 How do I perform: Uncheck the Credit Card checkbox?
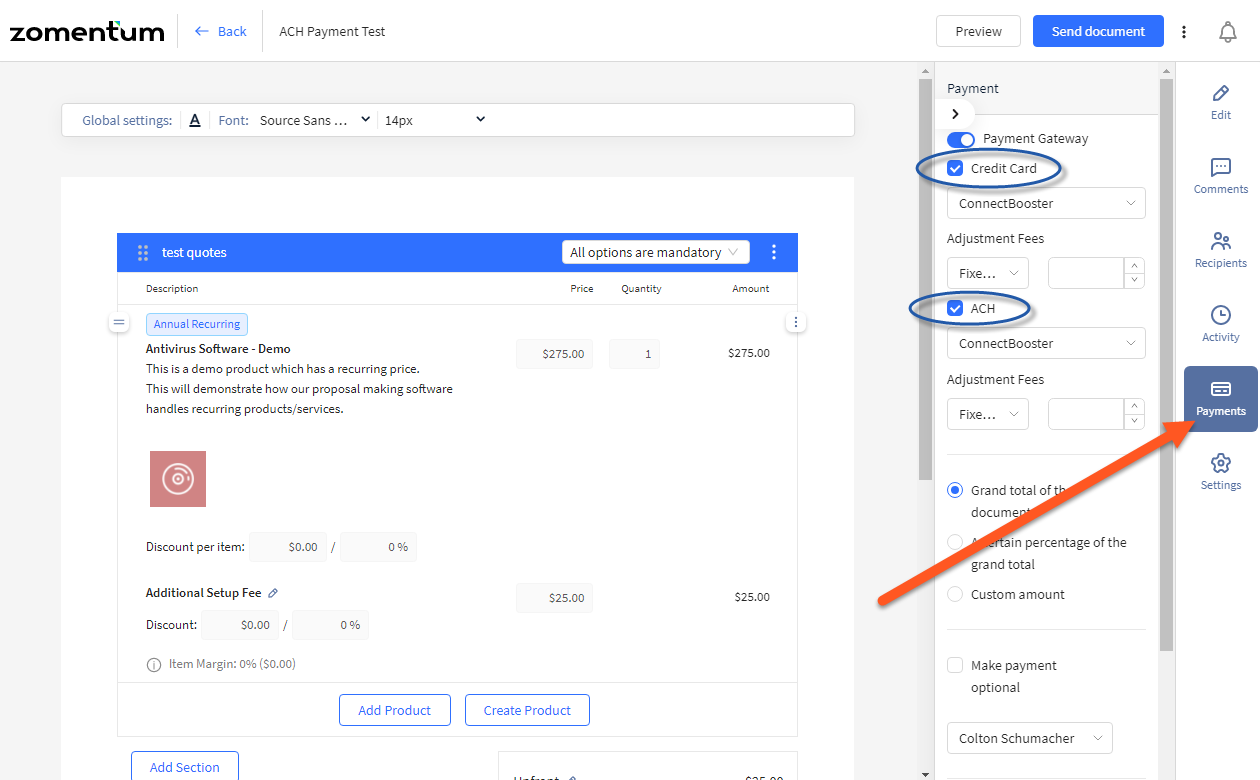pos(955,169)
